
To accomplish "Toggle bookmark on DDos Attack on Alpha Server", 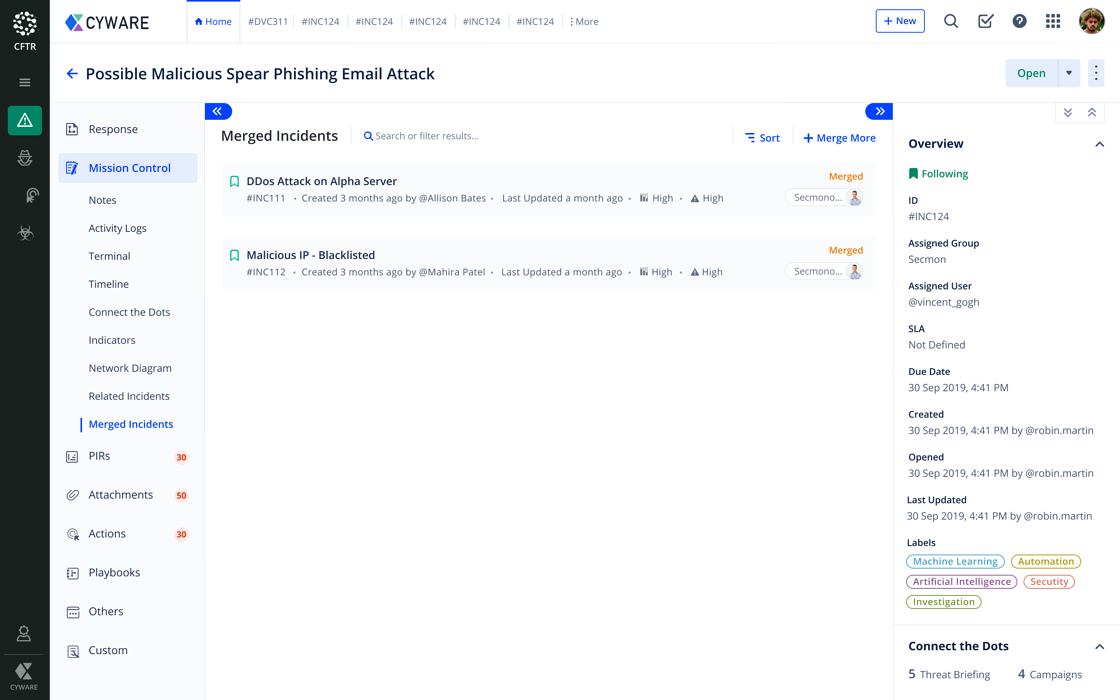I will tap(235, 182).
